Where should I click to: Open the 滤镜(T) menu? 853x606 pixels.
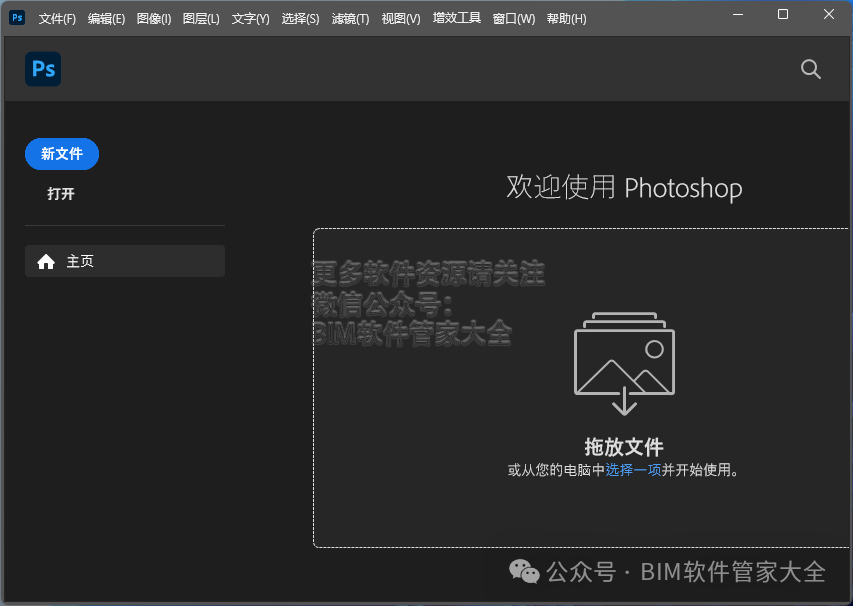(350, 19)
